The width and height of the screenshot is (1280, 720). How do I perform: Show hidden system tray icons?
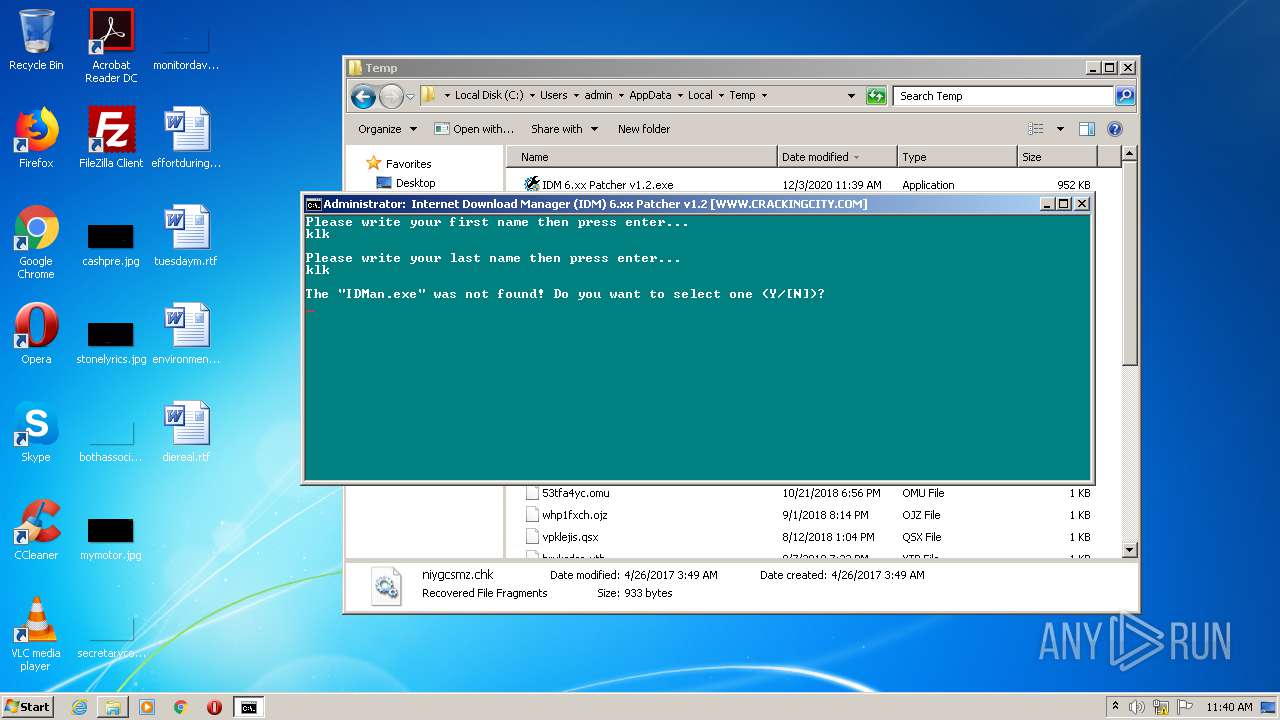tap(1116, 707)
